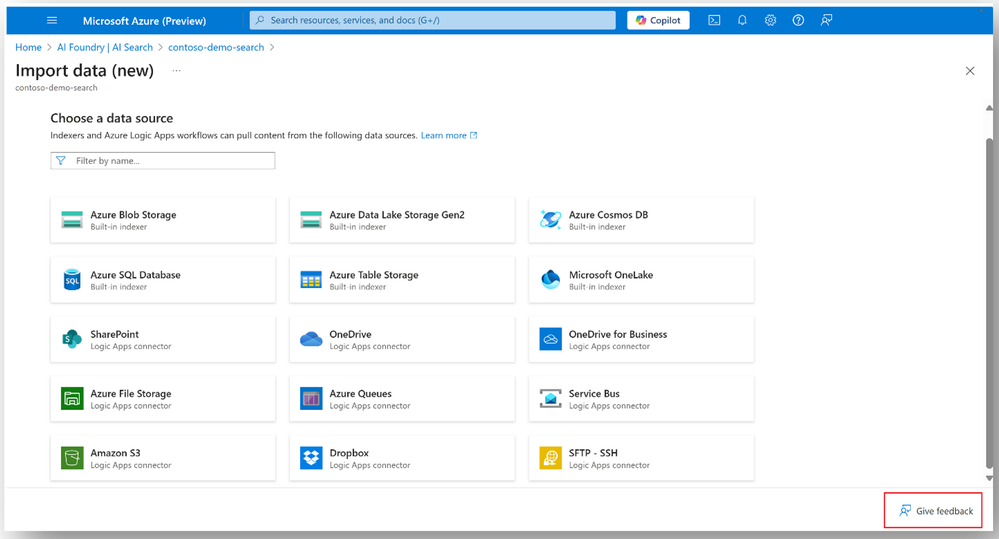Expand the ellipsis menu beside Import data
999x539 pixels.
177,71
